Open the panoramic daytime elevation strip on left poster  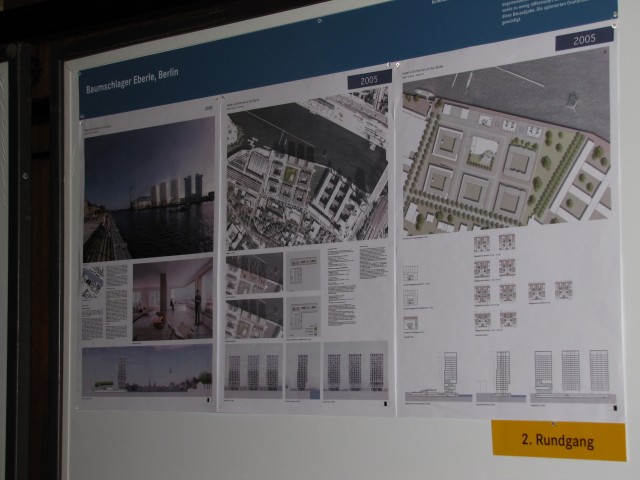(147, 369)
